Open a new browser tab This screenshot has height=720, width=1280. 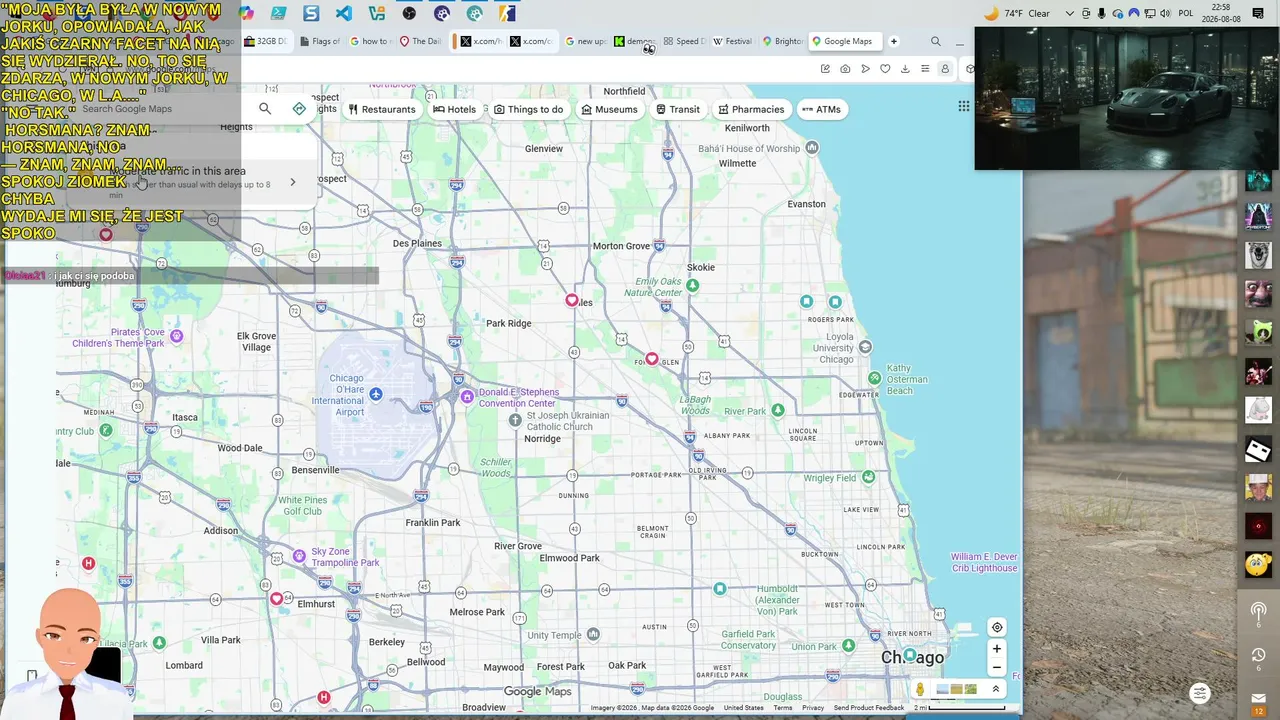point(894,42)
